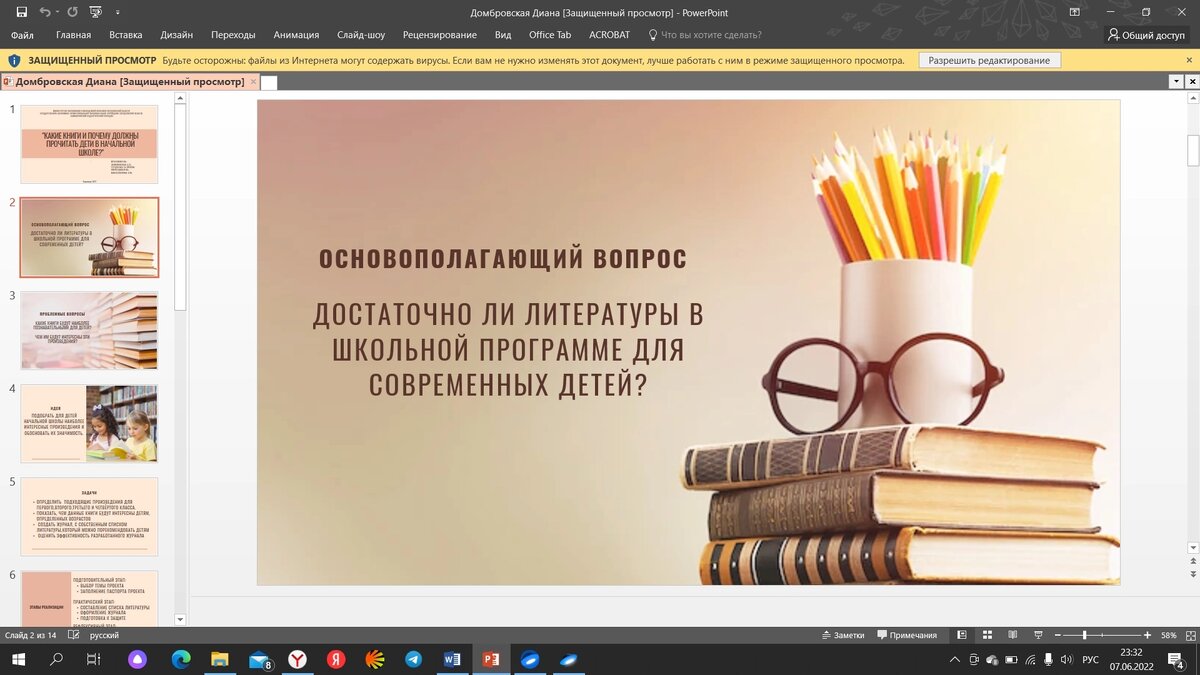Image resolution: width=1200 pixels, height=675 pixels.
Task: Select slide 3 thumbnail Проблемные вопросы
Action: click(89, 330)
